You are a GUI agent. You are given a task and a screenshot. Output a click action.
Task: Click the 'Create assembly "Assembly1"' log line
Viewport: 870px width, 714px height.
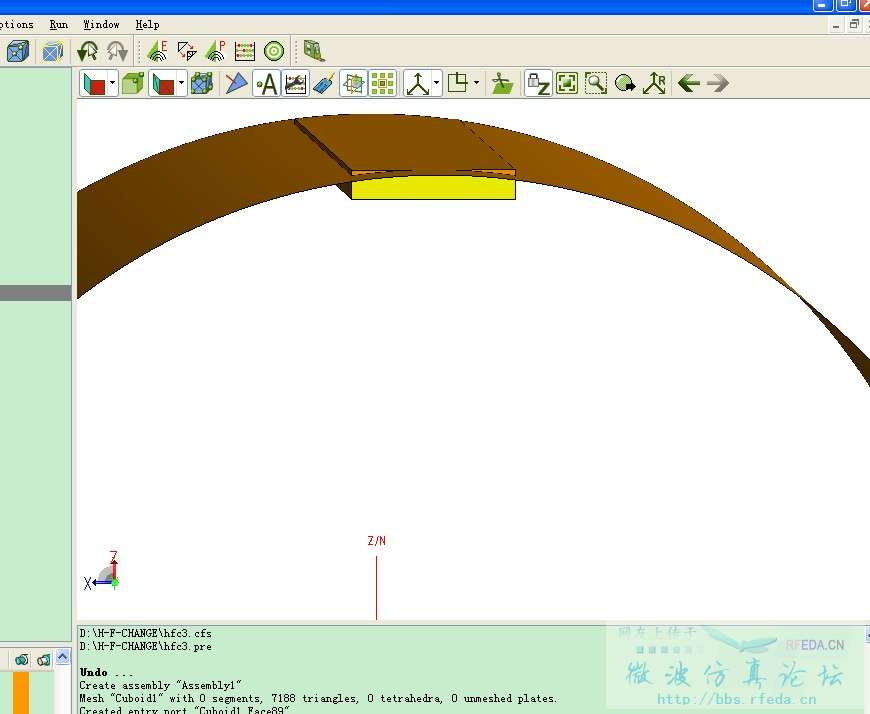(160, 686)
